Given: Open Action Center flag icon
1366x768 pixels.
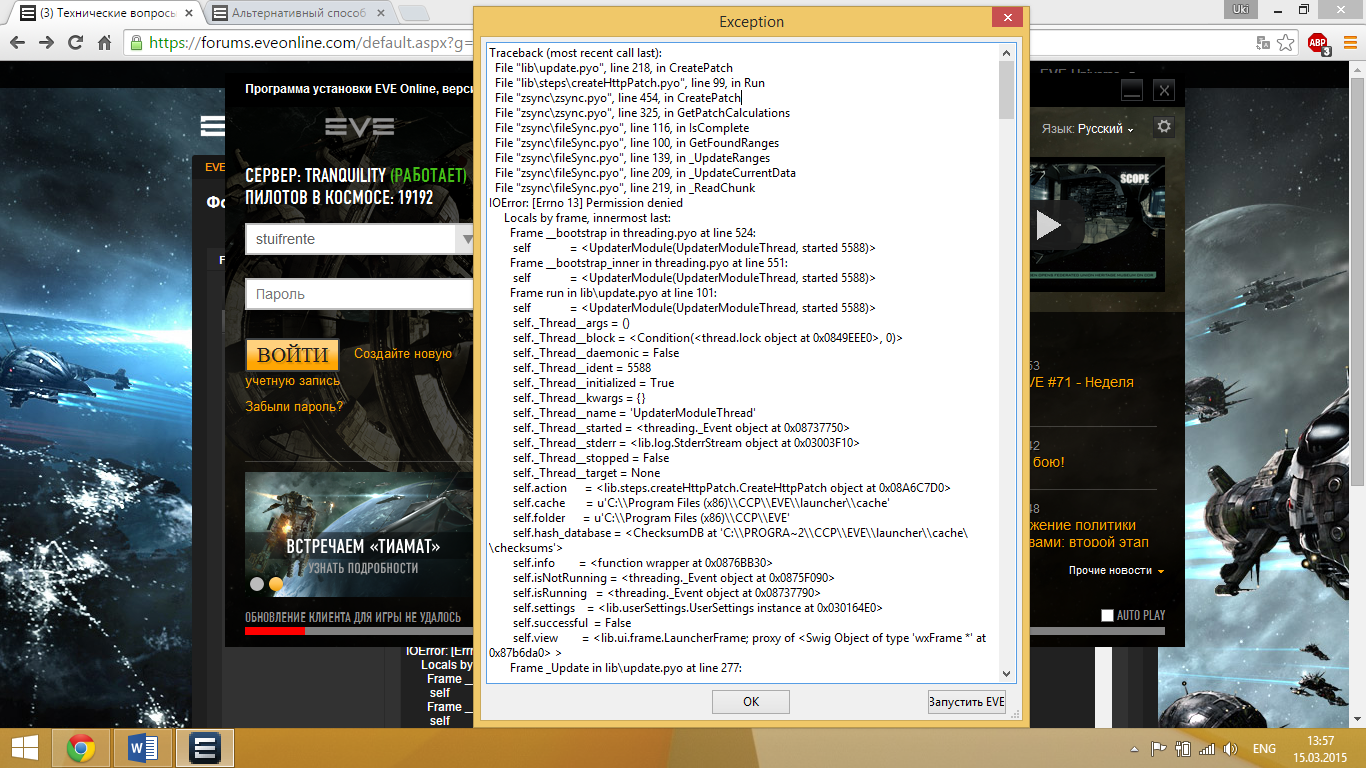Looking at the screenshot, I should [x=1159, y=748].
